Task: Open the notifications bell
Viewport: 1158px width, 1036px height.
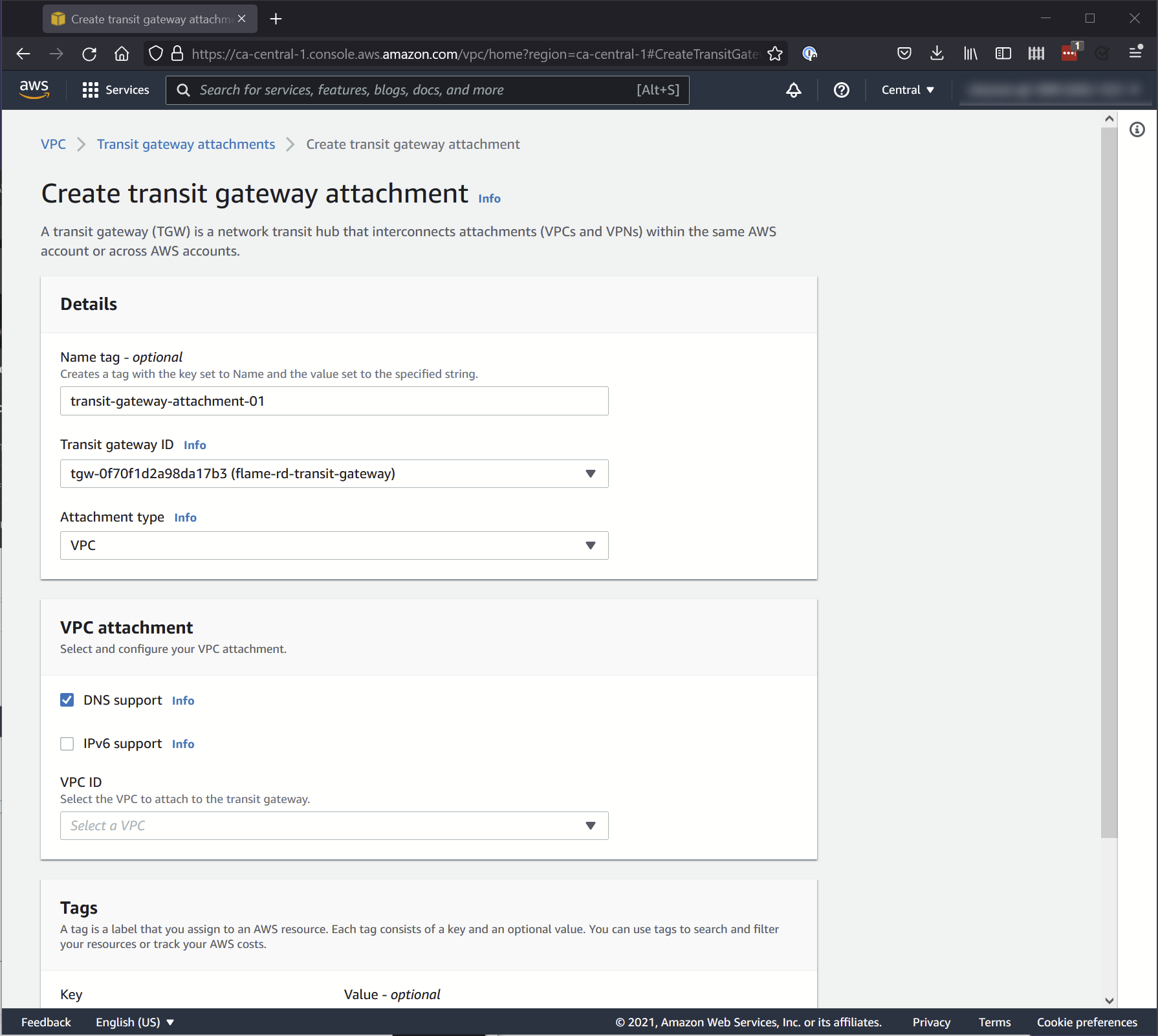Action: [793, 90]
